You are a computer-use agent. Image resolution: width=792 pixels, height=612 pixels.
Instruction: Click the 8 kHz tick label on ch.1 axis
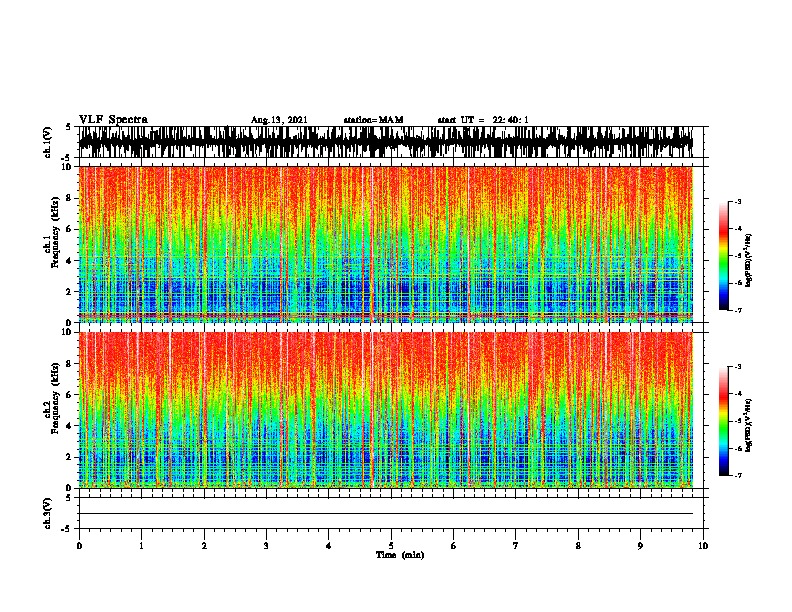pyautogui.click(x=69, y=198)
